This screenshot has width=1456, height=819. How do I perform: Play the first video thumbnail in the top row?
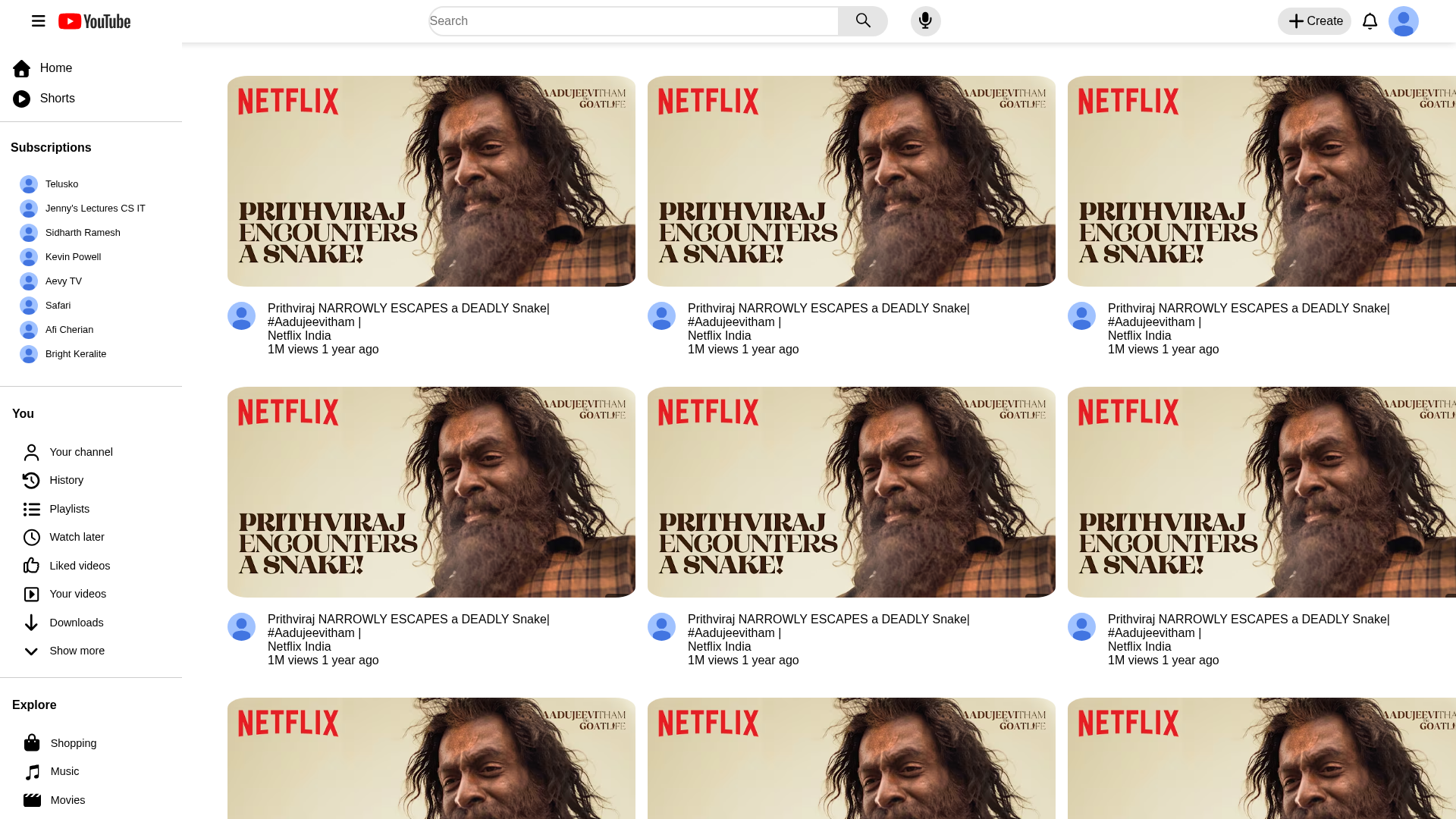pyautogui.click(x=431, y=181)
